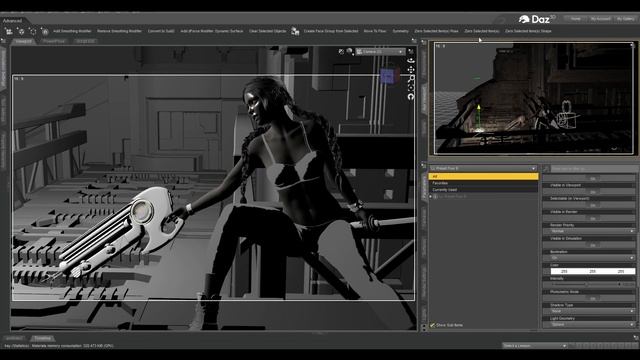This screenshot has width=640, height=360.
Task: Open the Timeline tab at bottom
Action: [42, 338]
